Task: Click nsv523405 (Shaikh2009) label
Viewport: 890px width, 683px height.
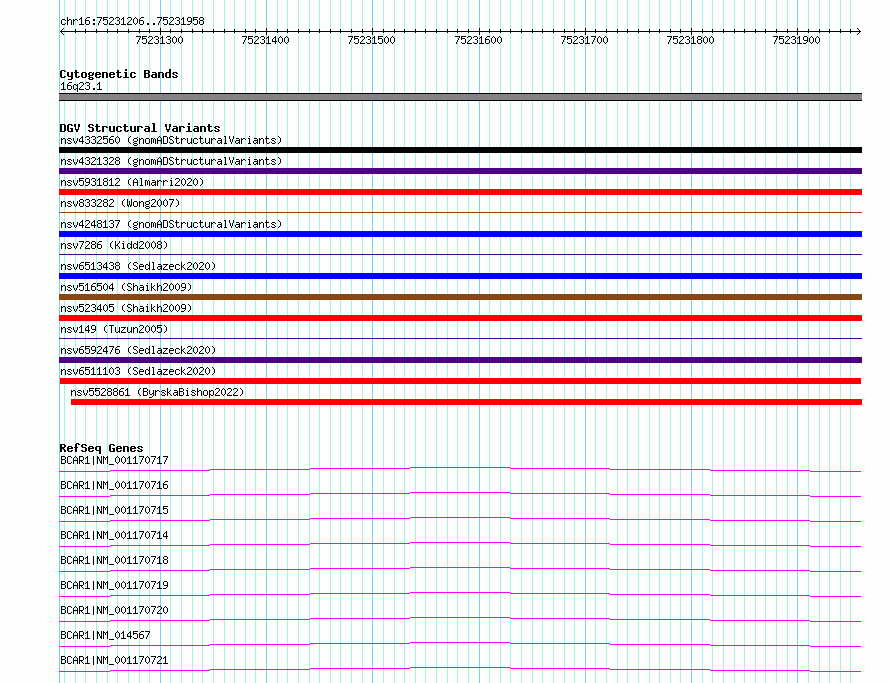Action: (x=126, y=308)
